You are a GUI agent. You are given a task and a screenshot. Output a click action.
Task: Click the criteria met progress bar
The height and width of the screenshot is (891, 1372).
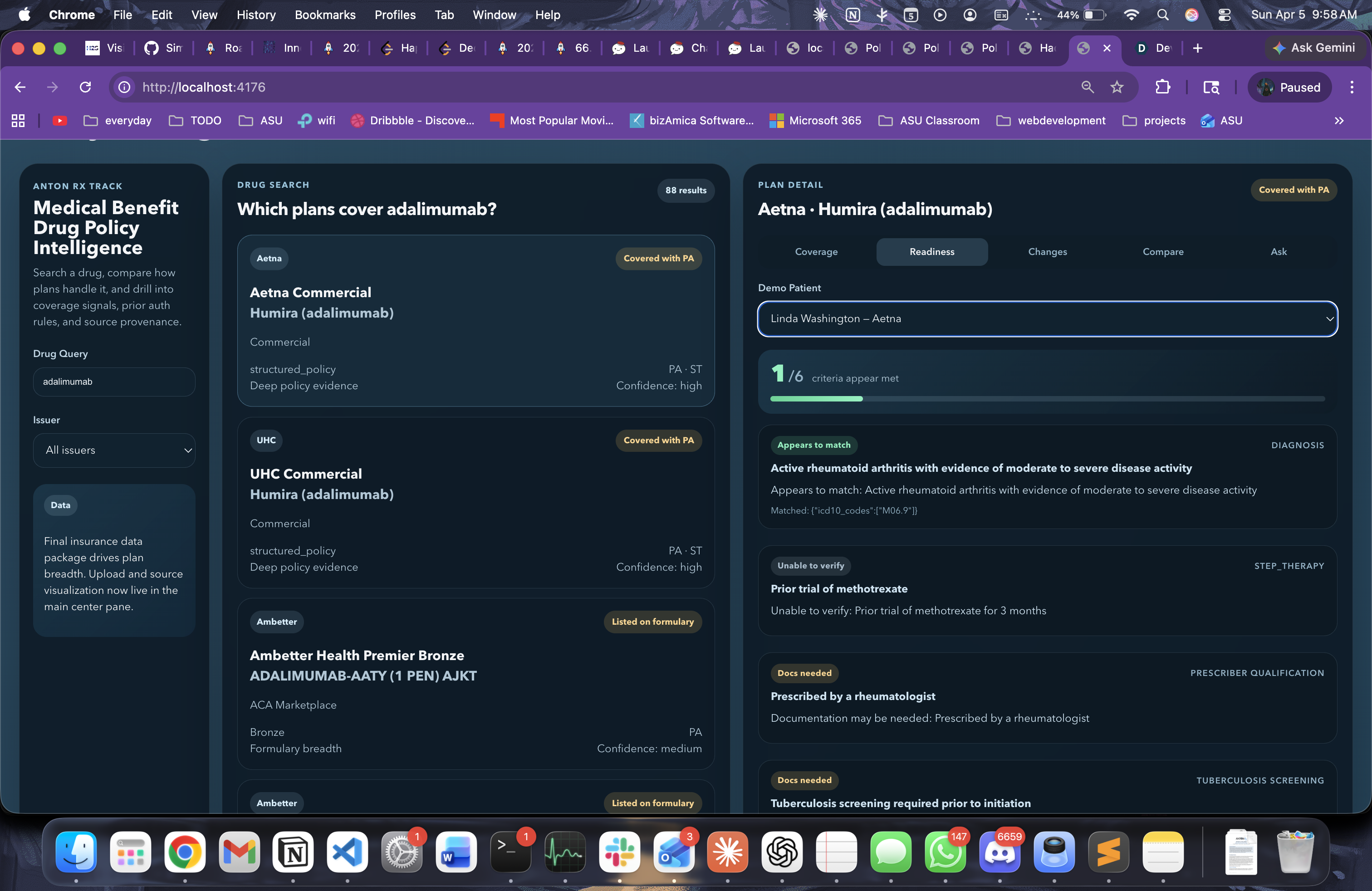click(x=1047, y=399)
